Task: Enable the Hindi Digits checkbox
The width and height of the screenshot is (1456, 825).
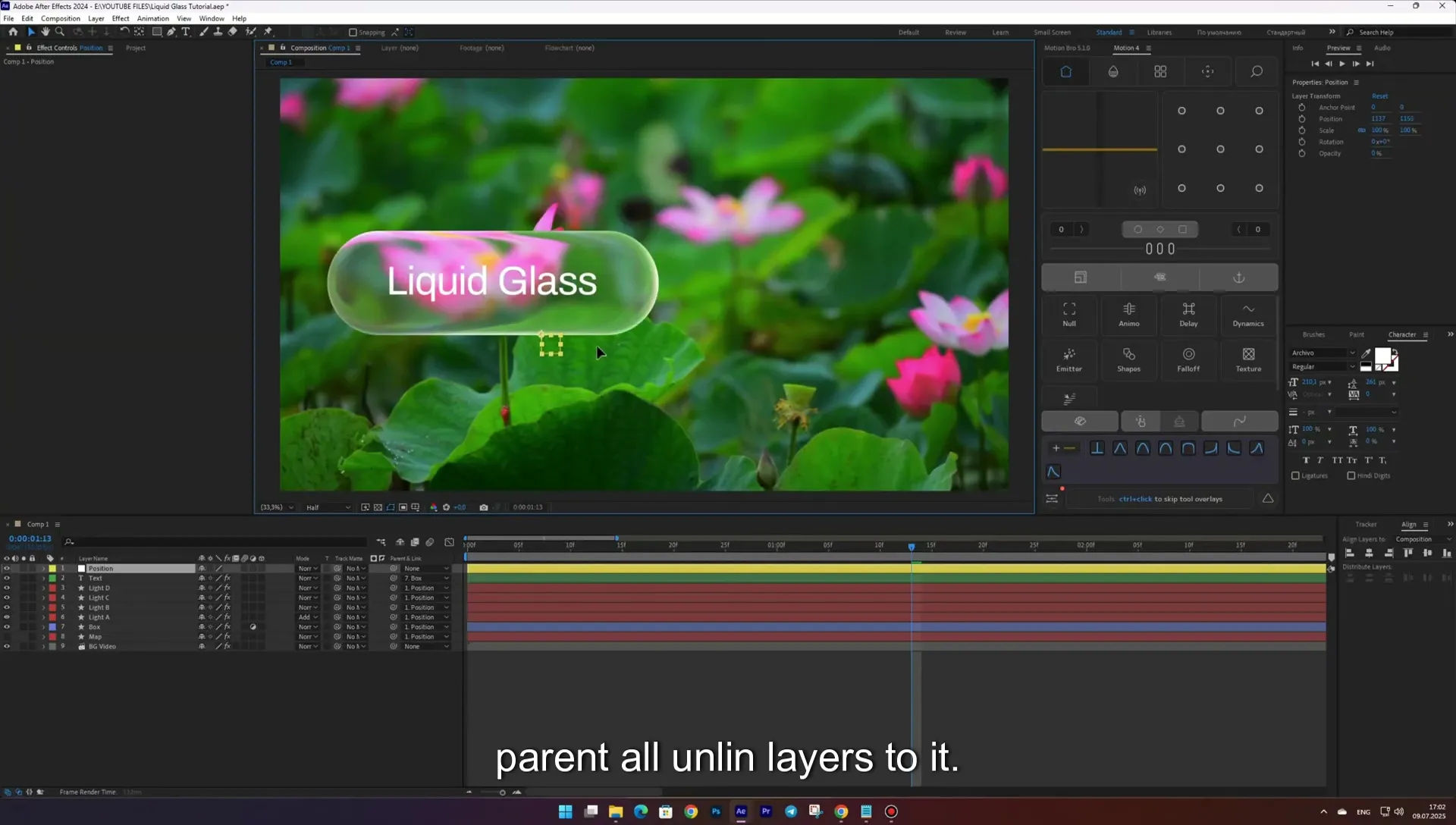Action: (1351, 476)
